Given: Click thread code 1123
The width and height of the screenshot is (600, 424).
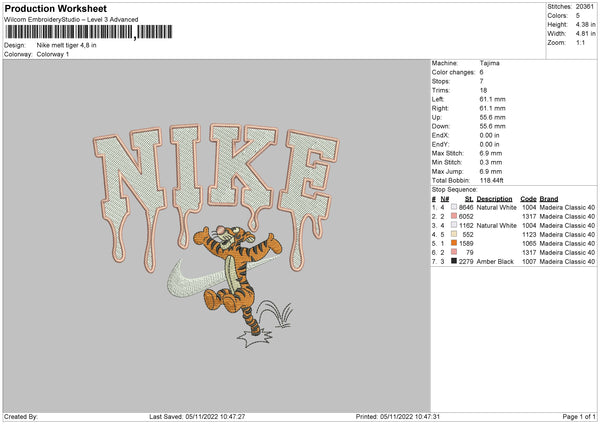Looking at the screenshot, I should 529,235.
